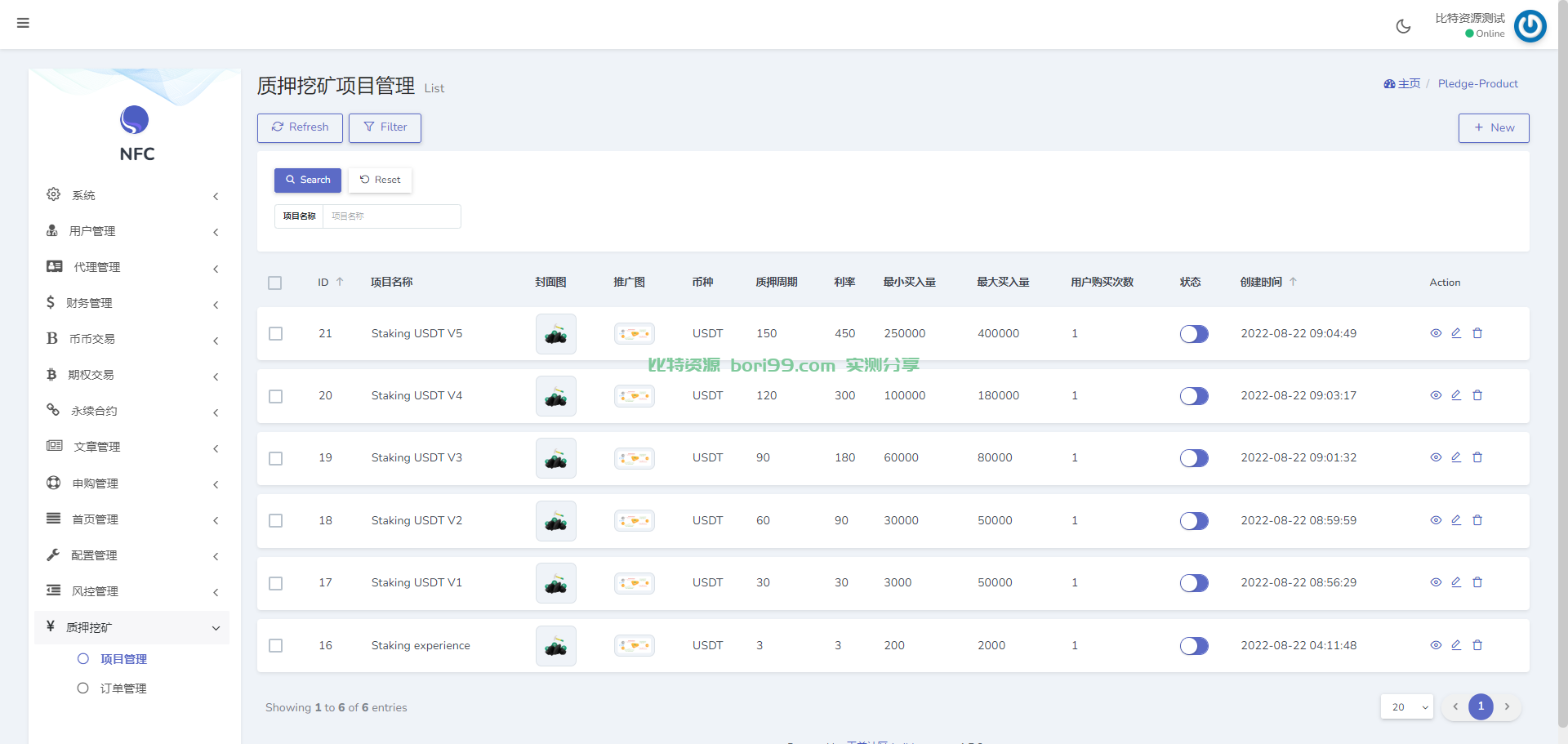This screenshot has width=1568, height=744.
Task: Tick the select-all header checkbox
Action: coord(275,283)
